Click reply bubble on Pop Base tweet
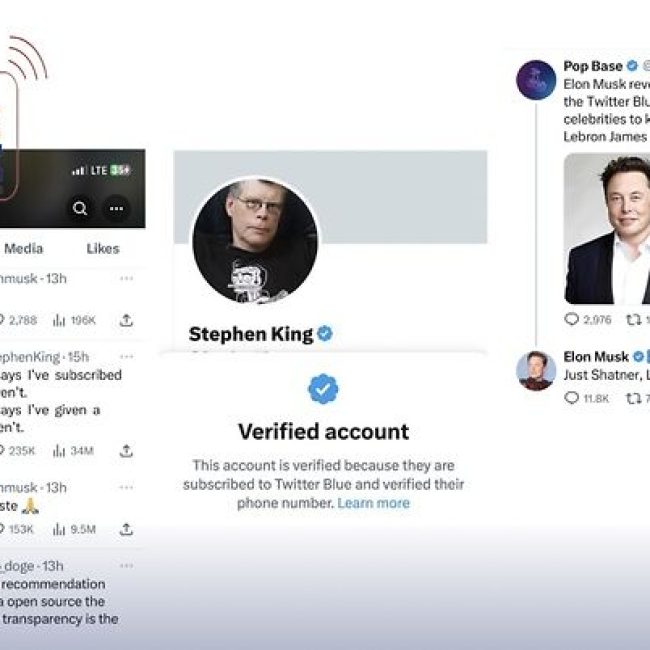This screenshot has width=650, height=650. point(572,319)
